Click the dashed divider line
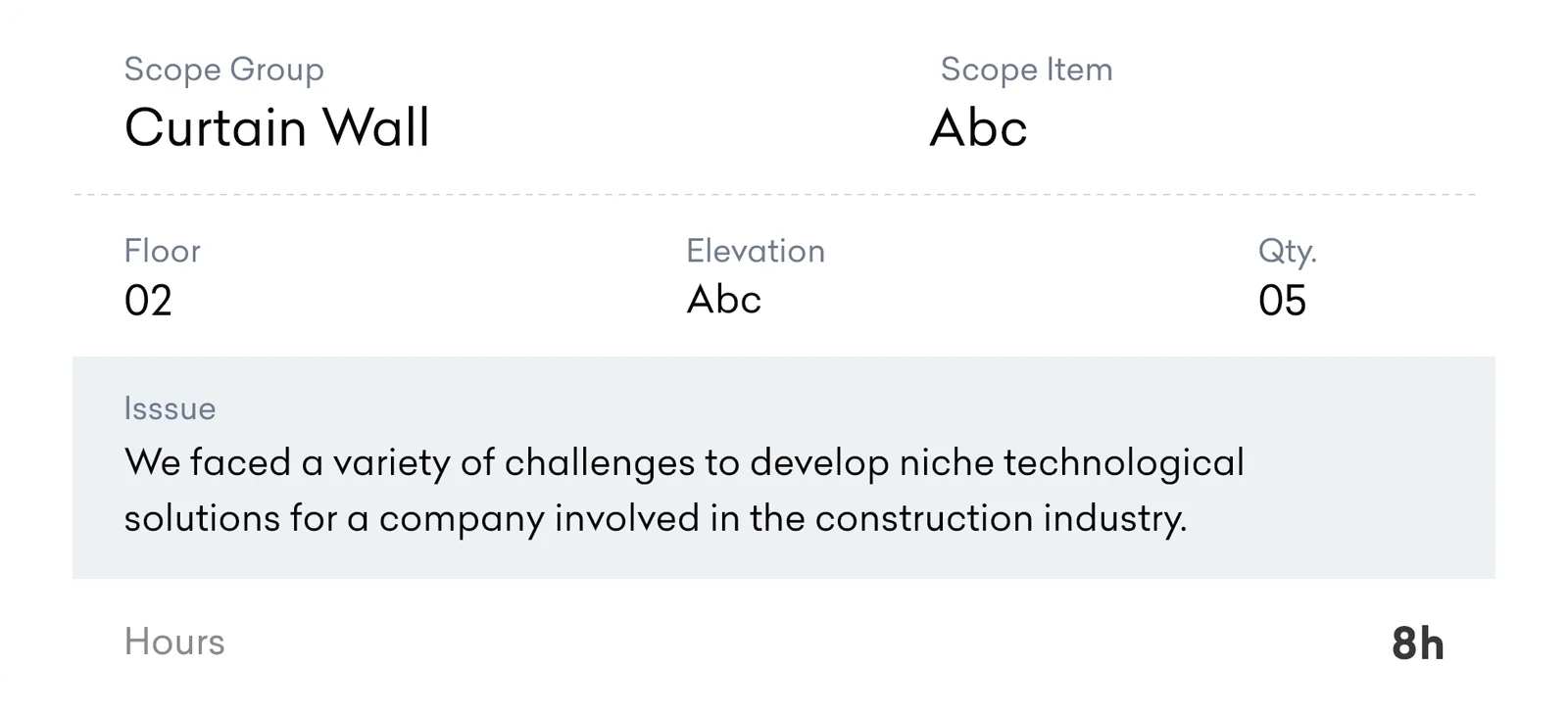This screenshot has width=1568, height=715. (774, 195)
